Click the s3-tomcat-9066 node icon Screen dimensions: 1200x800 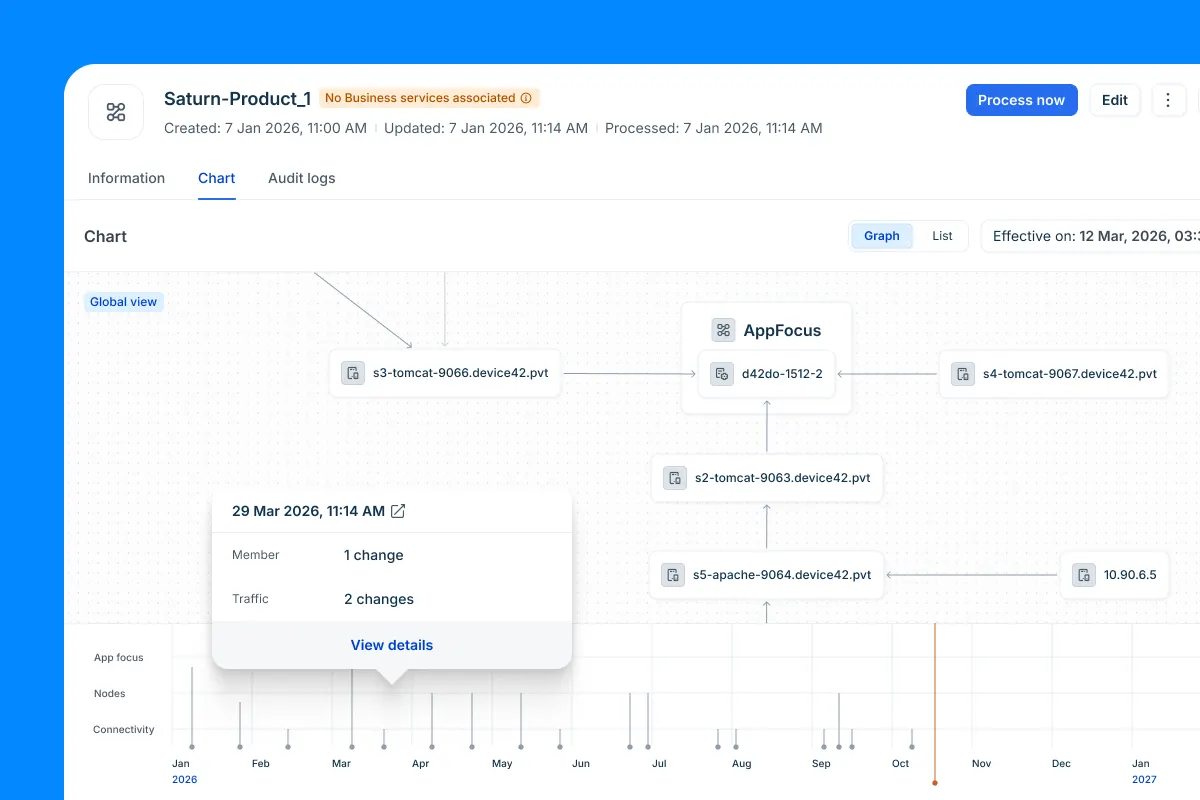tap(353, 374)
